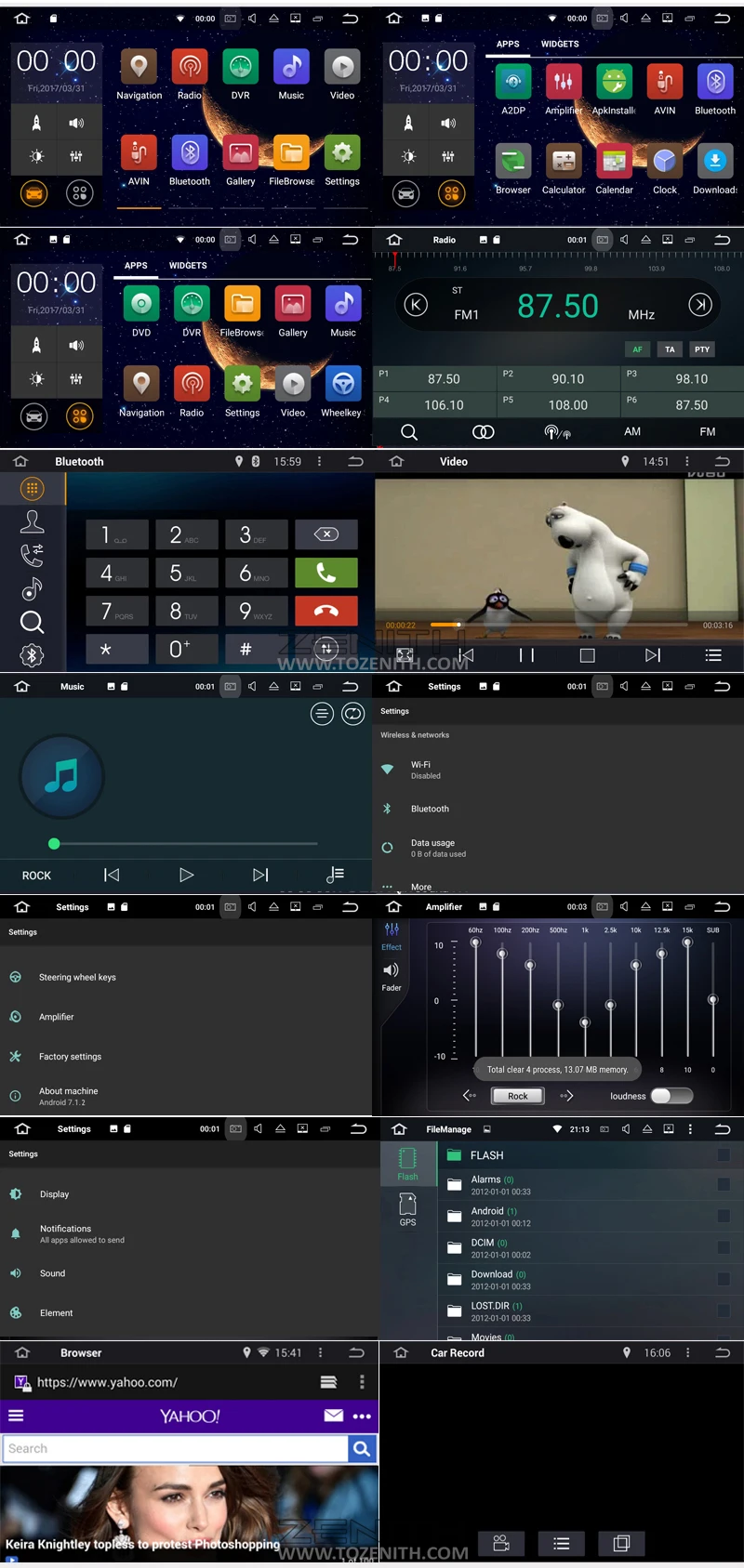This screenshot has height=1568, width=744.
Task: Select preset P4 106.10
Action: pos(434,404)
